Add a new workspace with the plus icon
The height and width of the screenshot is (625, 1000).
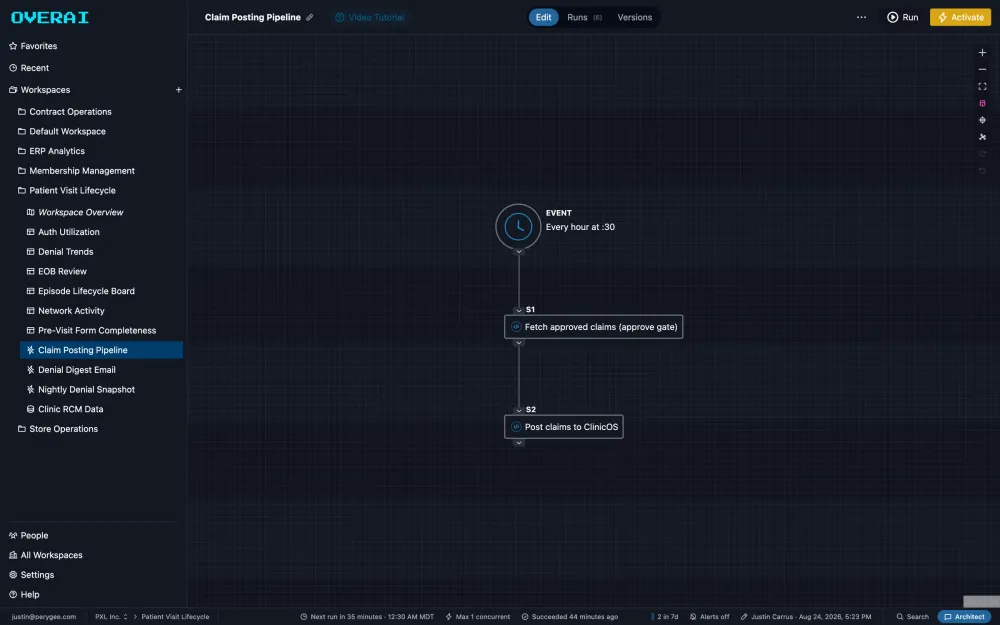coord(179,90)
